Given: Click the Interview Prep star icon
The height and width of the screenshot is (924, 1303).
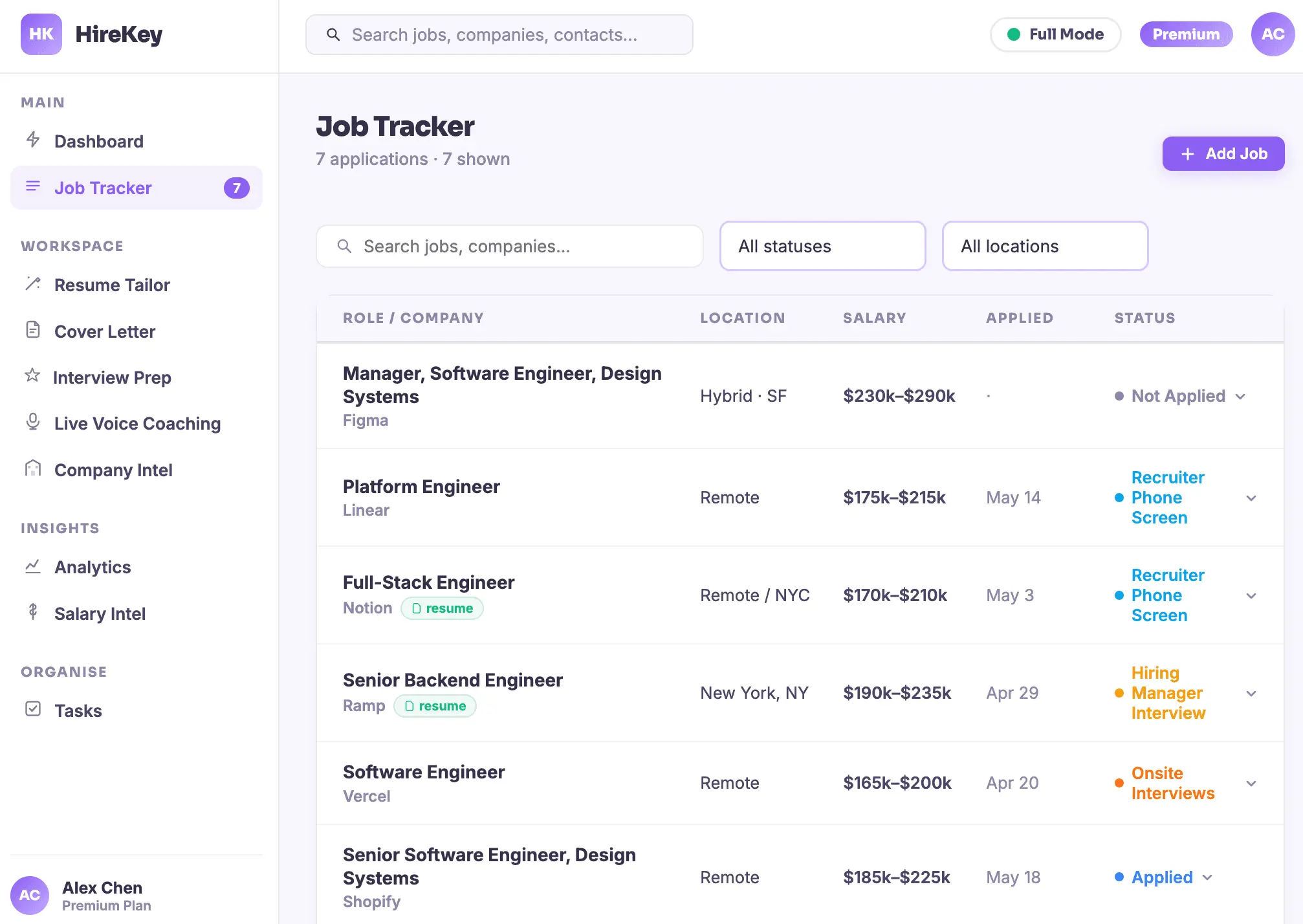Looking at the screenshot, I should pos(32,375).
